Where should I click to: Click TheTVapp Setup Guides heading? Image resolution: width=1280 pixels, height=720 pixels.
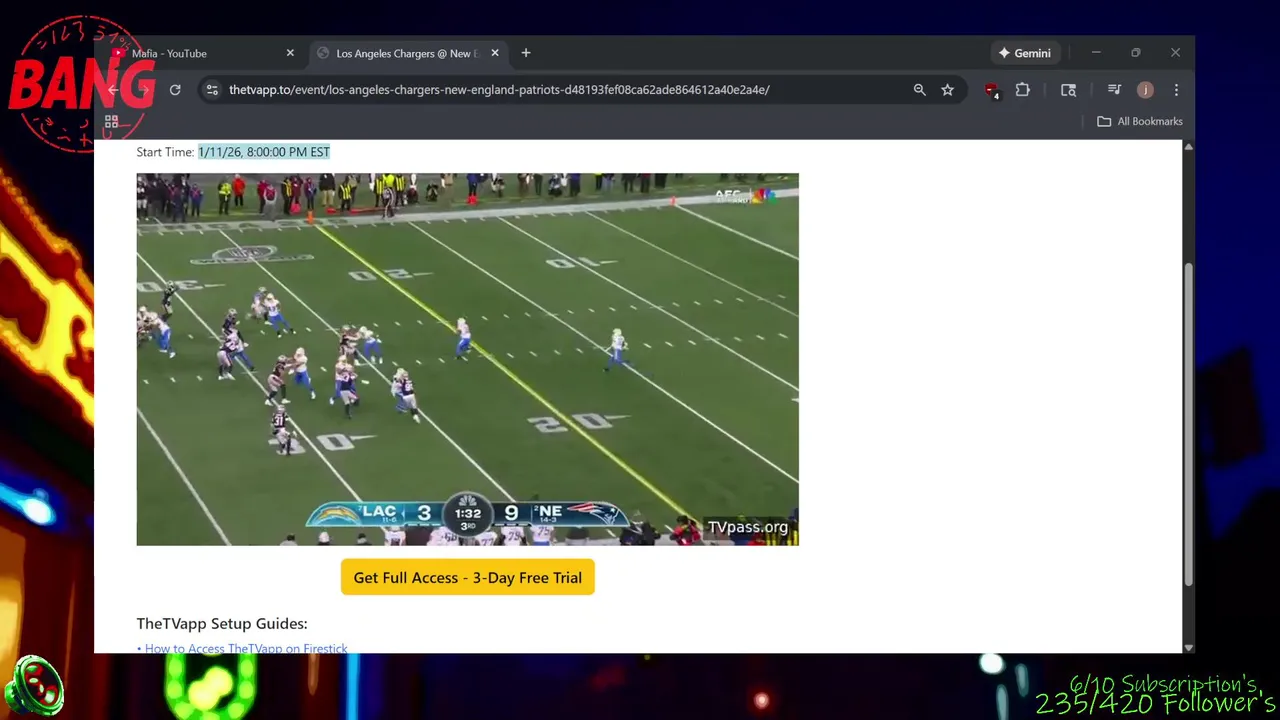pyautogui.click(x=222, y=623)
